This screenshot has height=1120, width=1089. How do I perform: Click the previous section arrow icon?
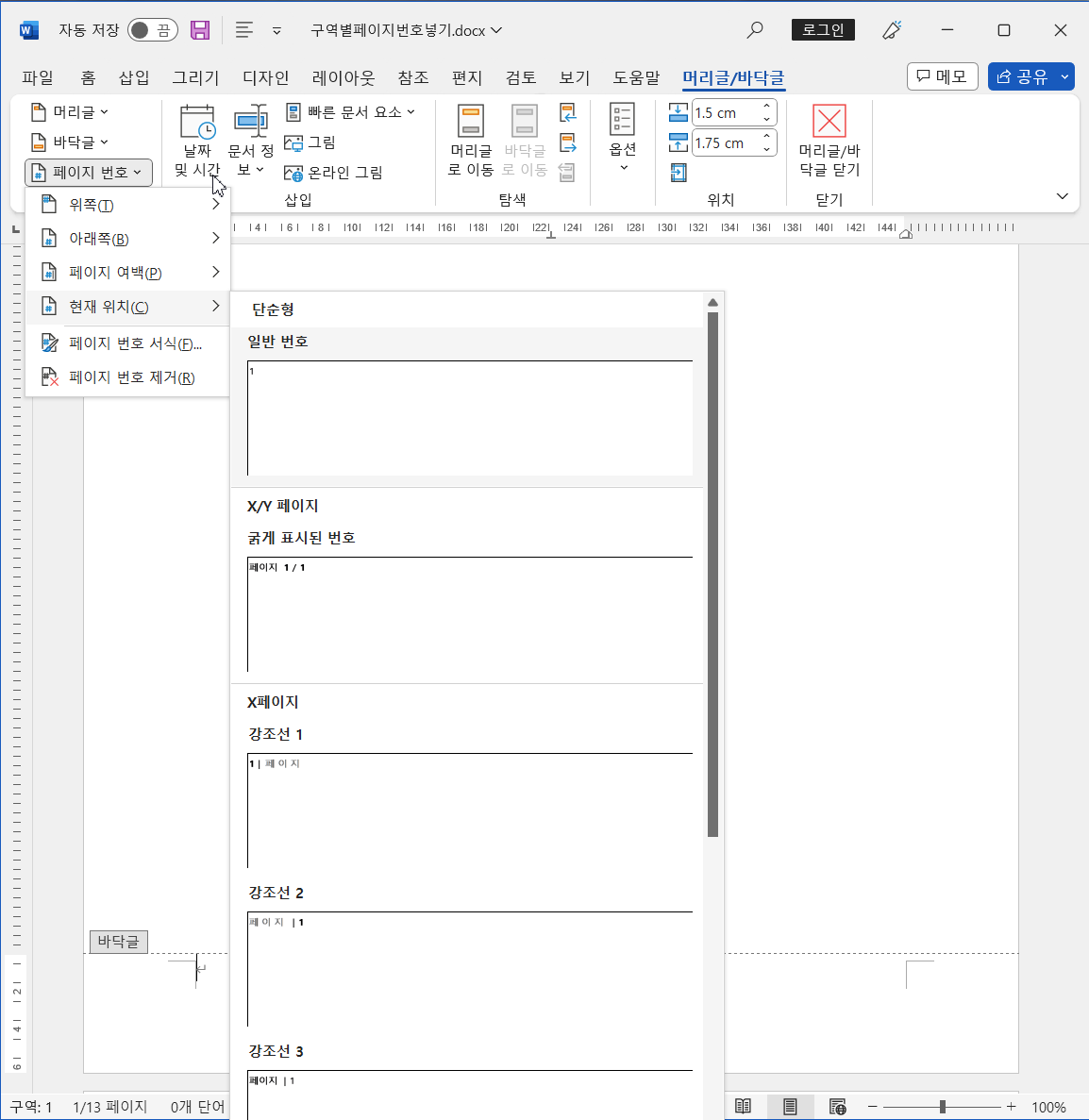pos(567,112)
